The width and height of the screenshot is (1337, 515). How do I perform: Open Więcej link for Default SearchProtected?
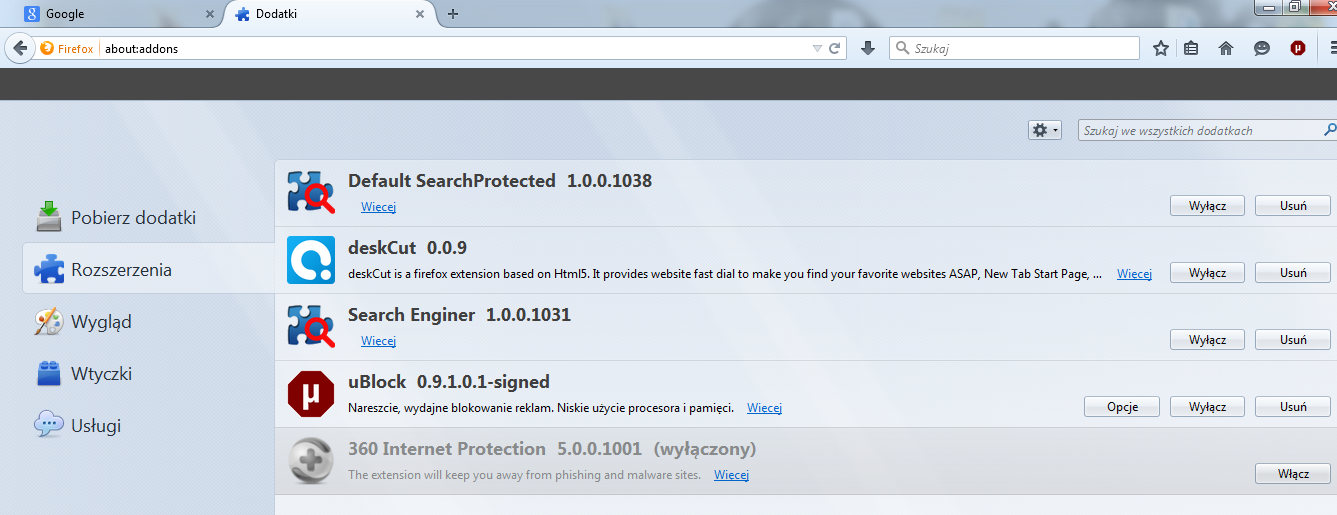point(379,207)
